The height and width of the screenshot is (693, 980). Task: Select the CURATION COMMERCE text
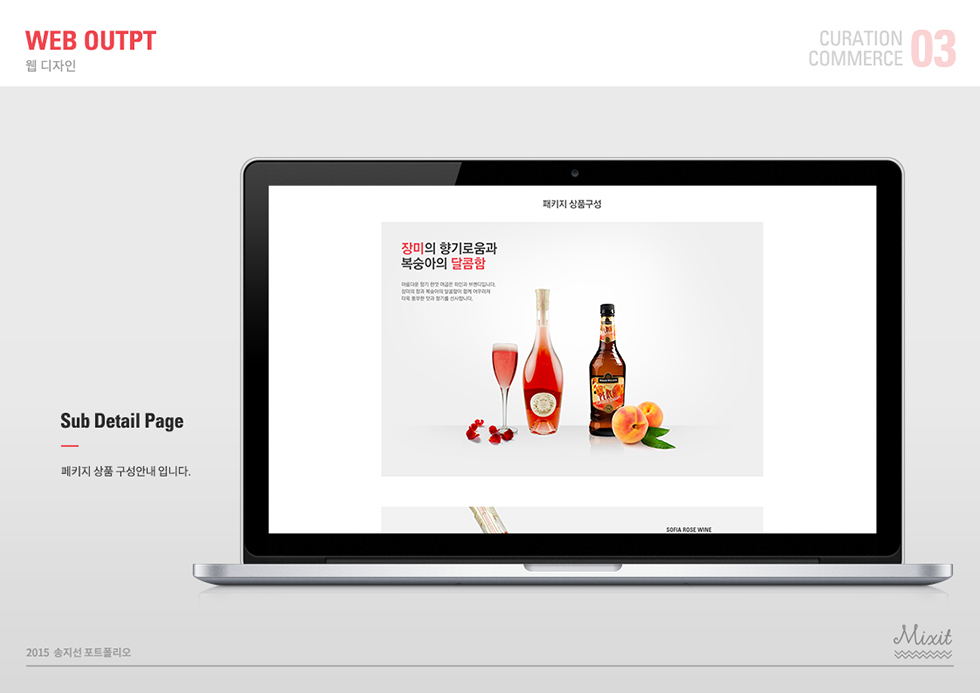tap(856, 49)
